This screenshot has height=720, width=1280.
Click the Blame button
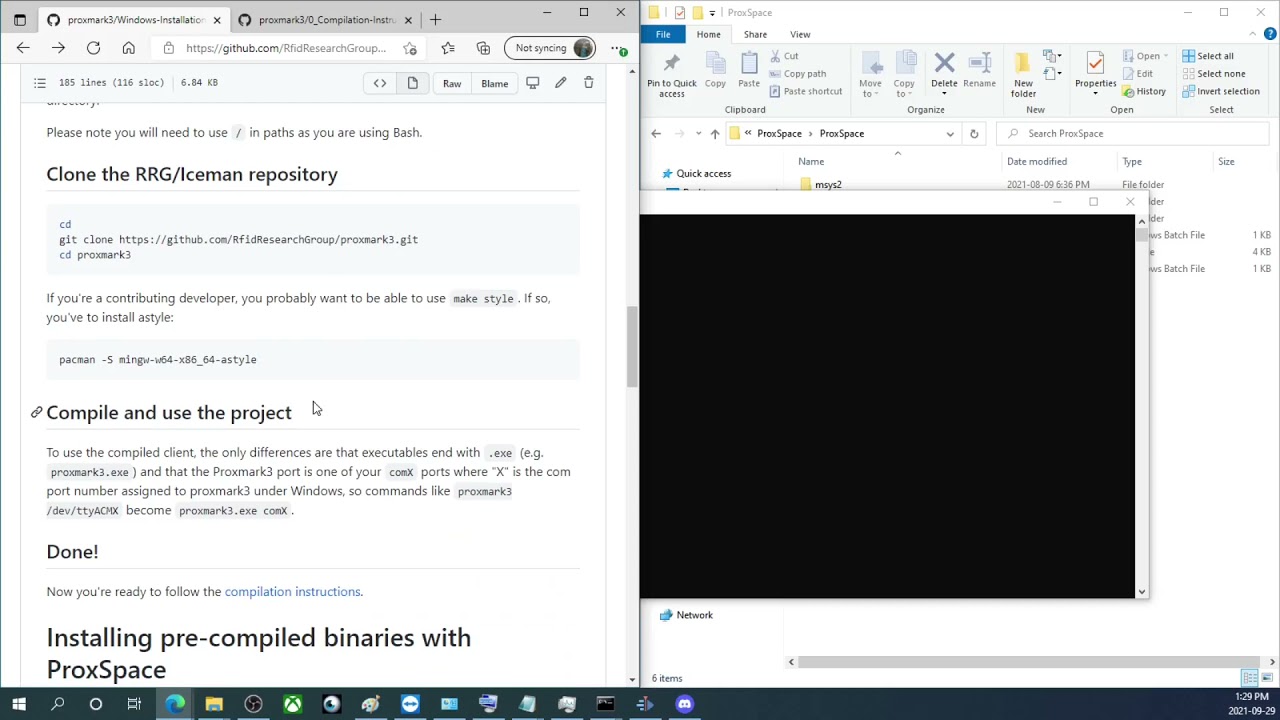coord(494,83)
